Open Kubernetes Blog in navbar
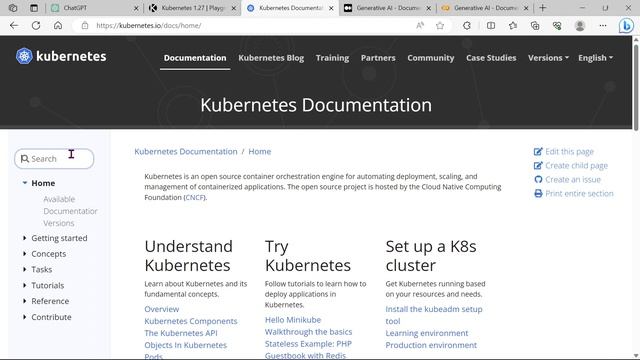 [271, 58]
